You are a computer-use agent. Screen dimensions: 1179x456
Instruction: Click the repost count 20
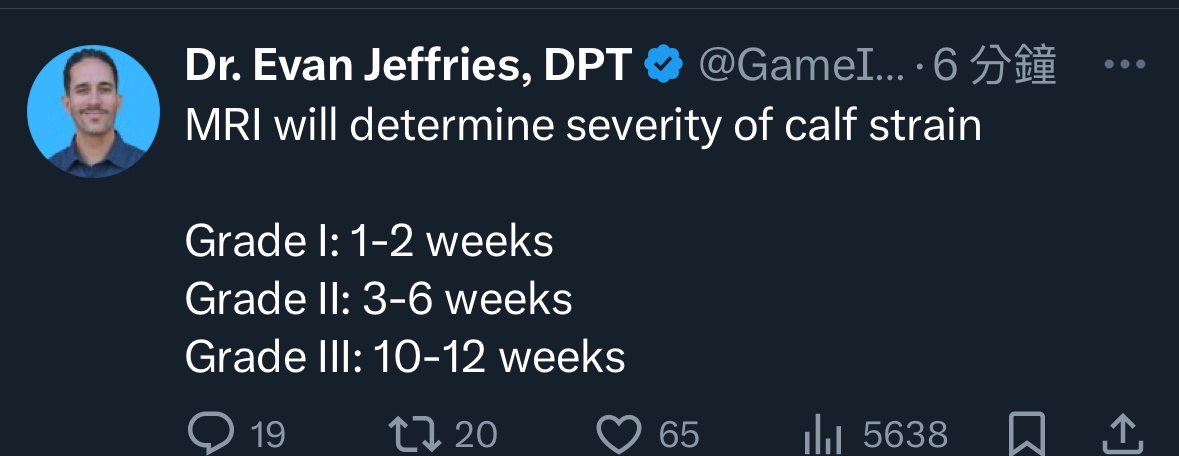[x=476, y=435]
